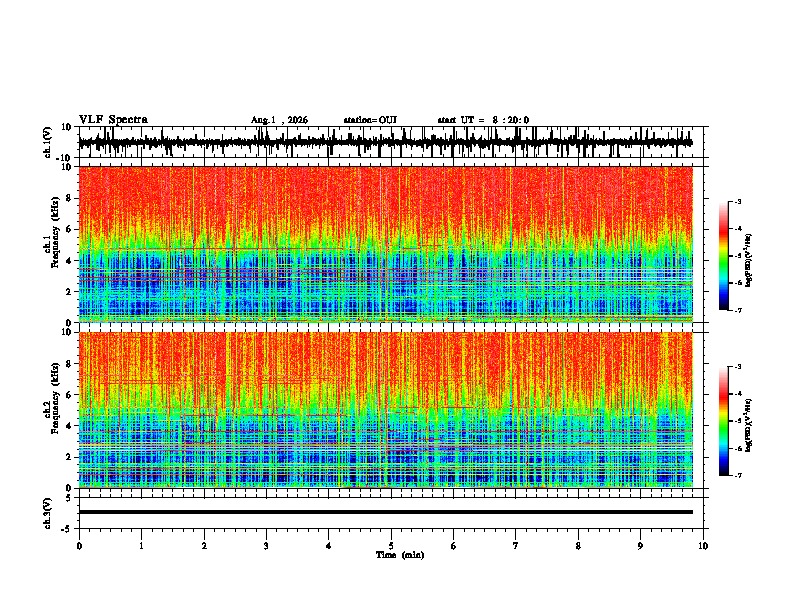
Task: Click the "station=OUI" header label
Action: tap(370, 120)
